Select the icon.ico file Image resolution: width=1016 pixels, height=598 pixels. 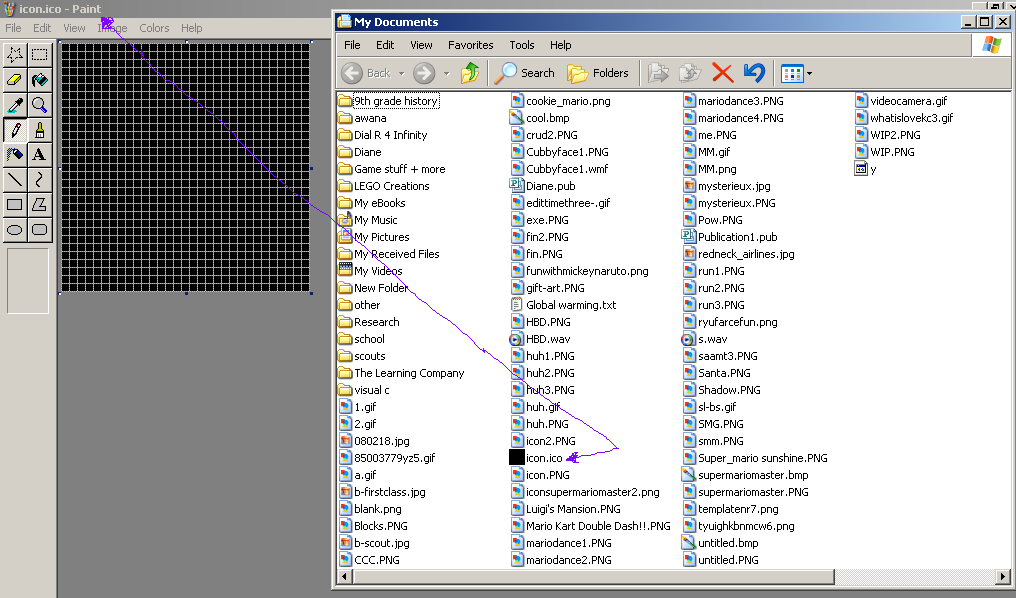543,458
